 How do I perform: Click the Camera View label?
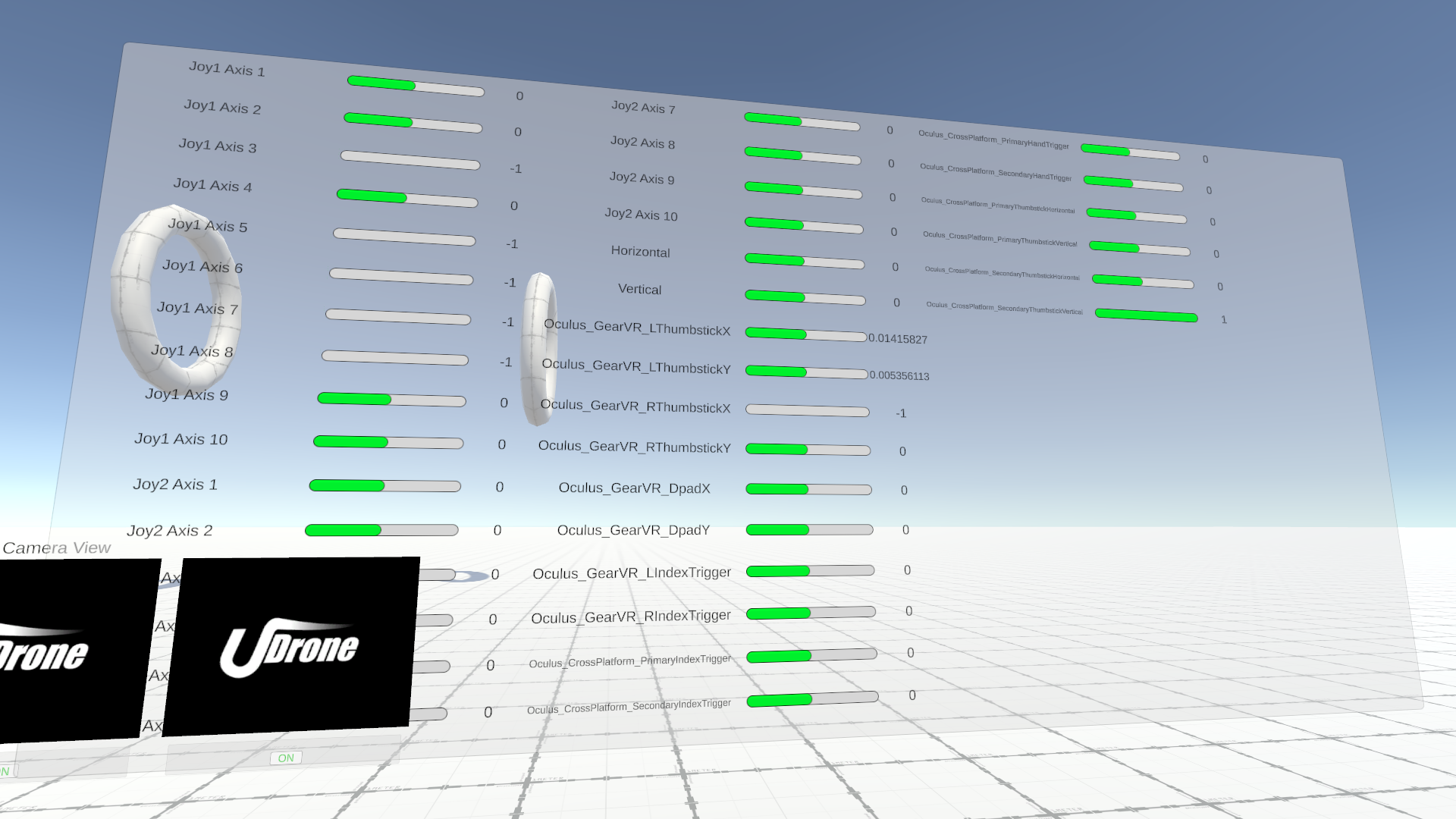57,548
